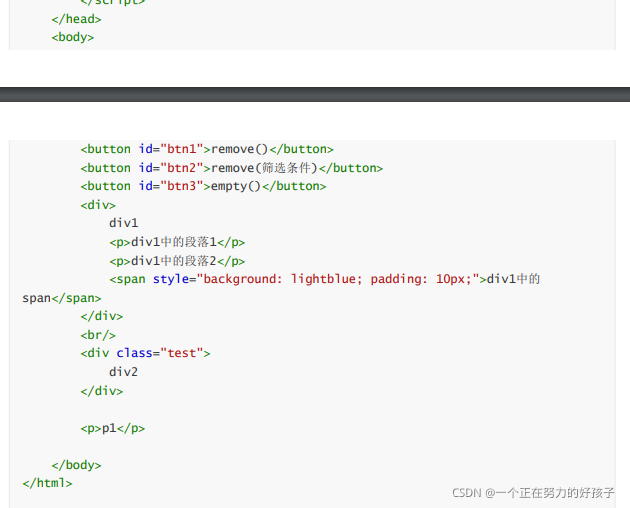Viewport: 630px width, 508px height.
Task: Click the <br/> tag line
Action: tap(98, 335)
